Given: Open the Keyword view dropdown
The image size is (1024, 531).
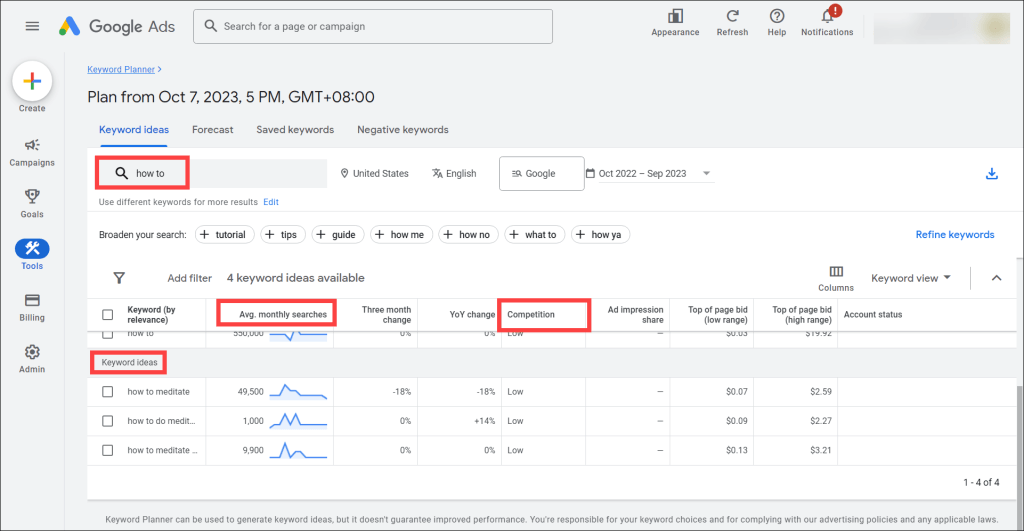Looking at the screenshot, I should click(911, 278).
